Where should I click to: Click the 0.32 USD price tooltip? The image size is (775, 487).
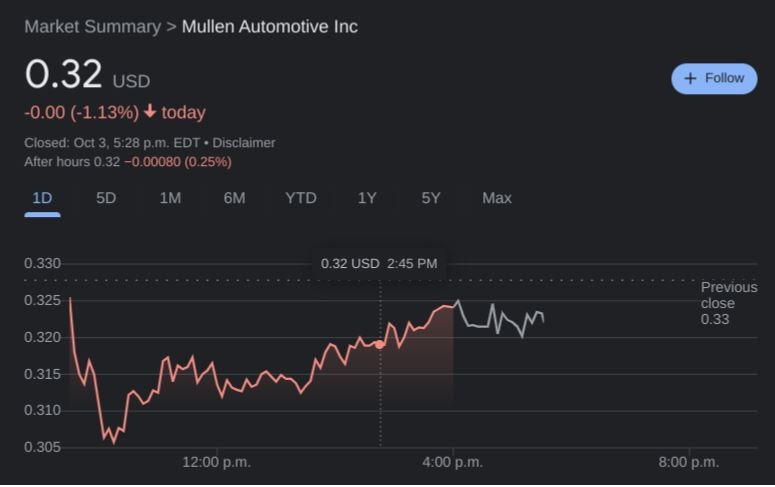click(x=379, y=264)
